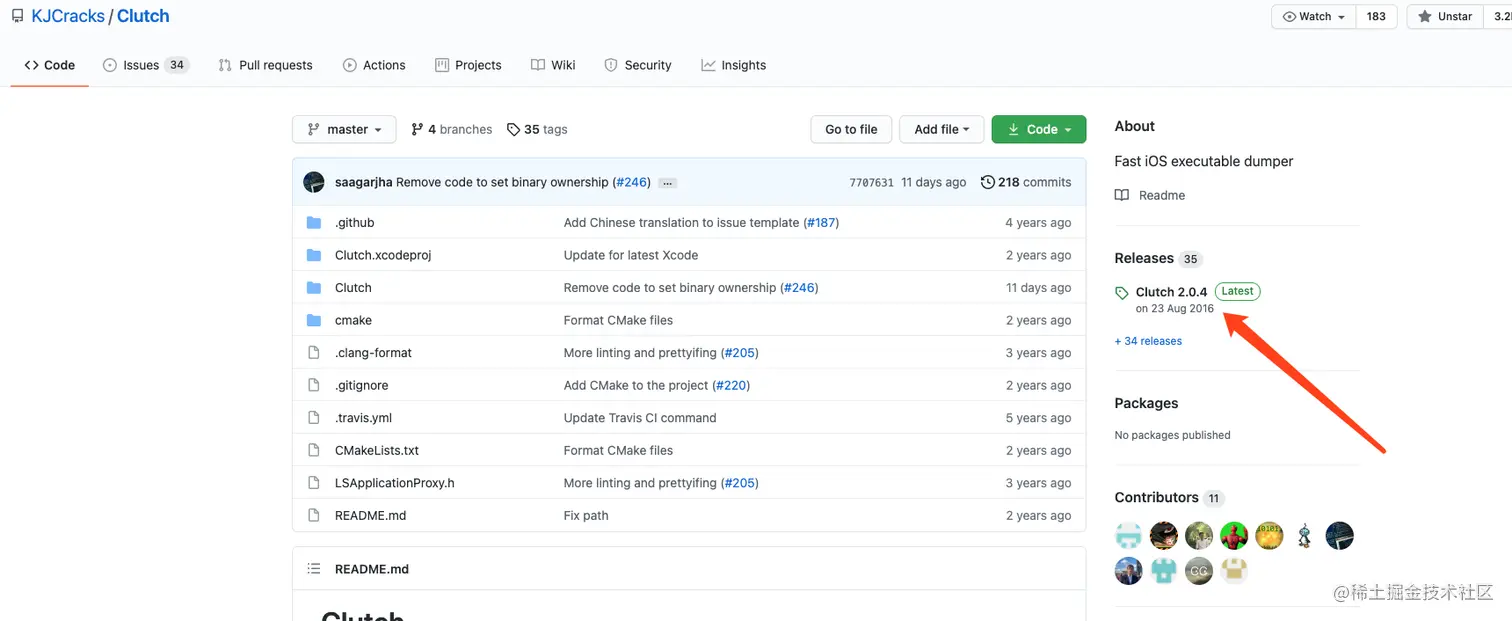This screenshot has width=1512, height=621.
Task: View the 4 branches link
Action: pyautogui.click(x=451, y=129)
